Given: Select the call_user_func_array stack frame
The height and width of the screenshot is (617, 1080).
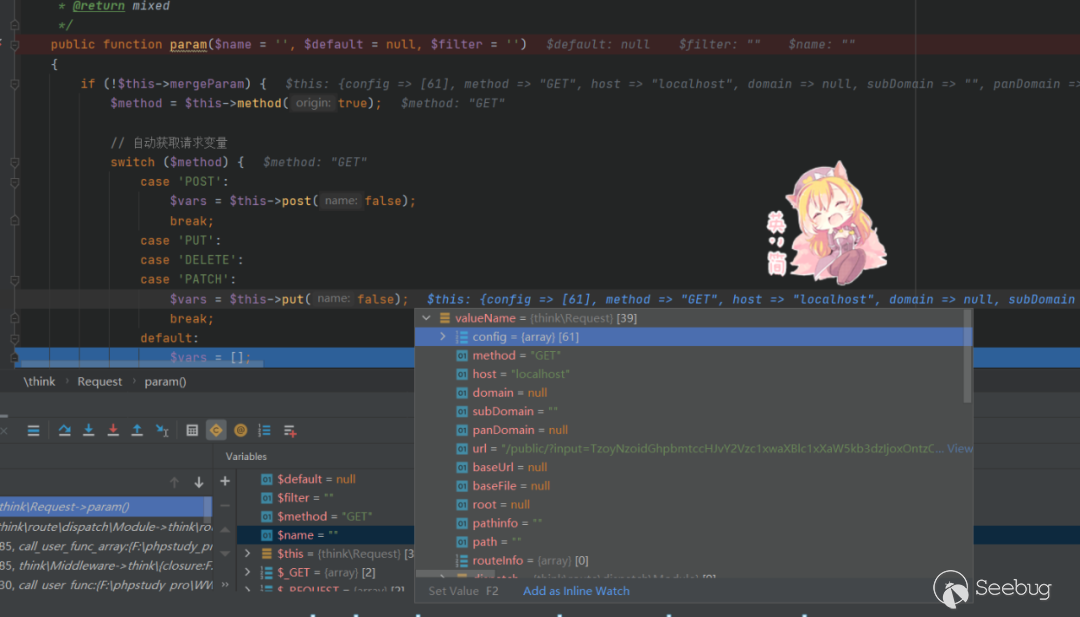Looking at the screenshot, I should click(x=105, y=546).
